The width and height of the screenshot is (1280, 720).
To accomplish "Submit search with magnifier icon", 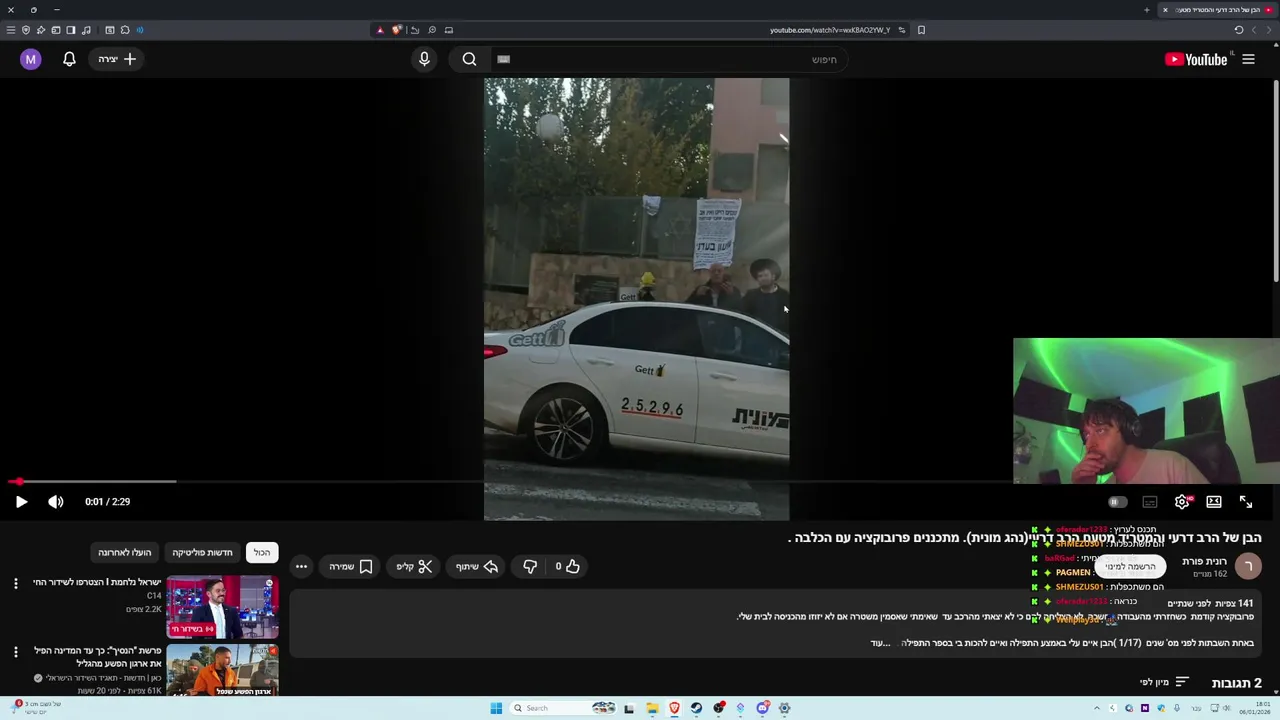I will click(469, 59).
